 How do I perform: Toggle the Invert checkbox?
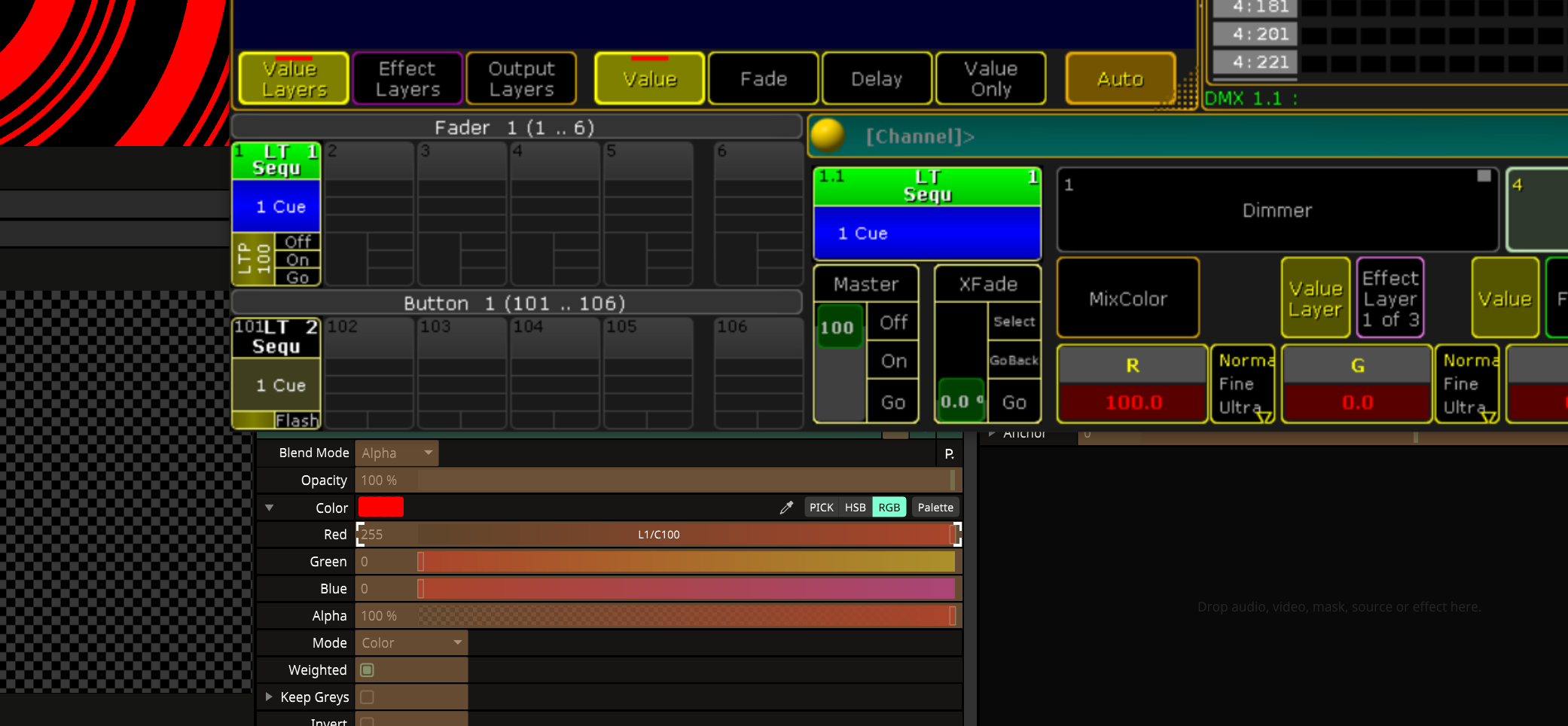(367, 721)
